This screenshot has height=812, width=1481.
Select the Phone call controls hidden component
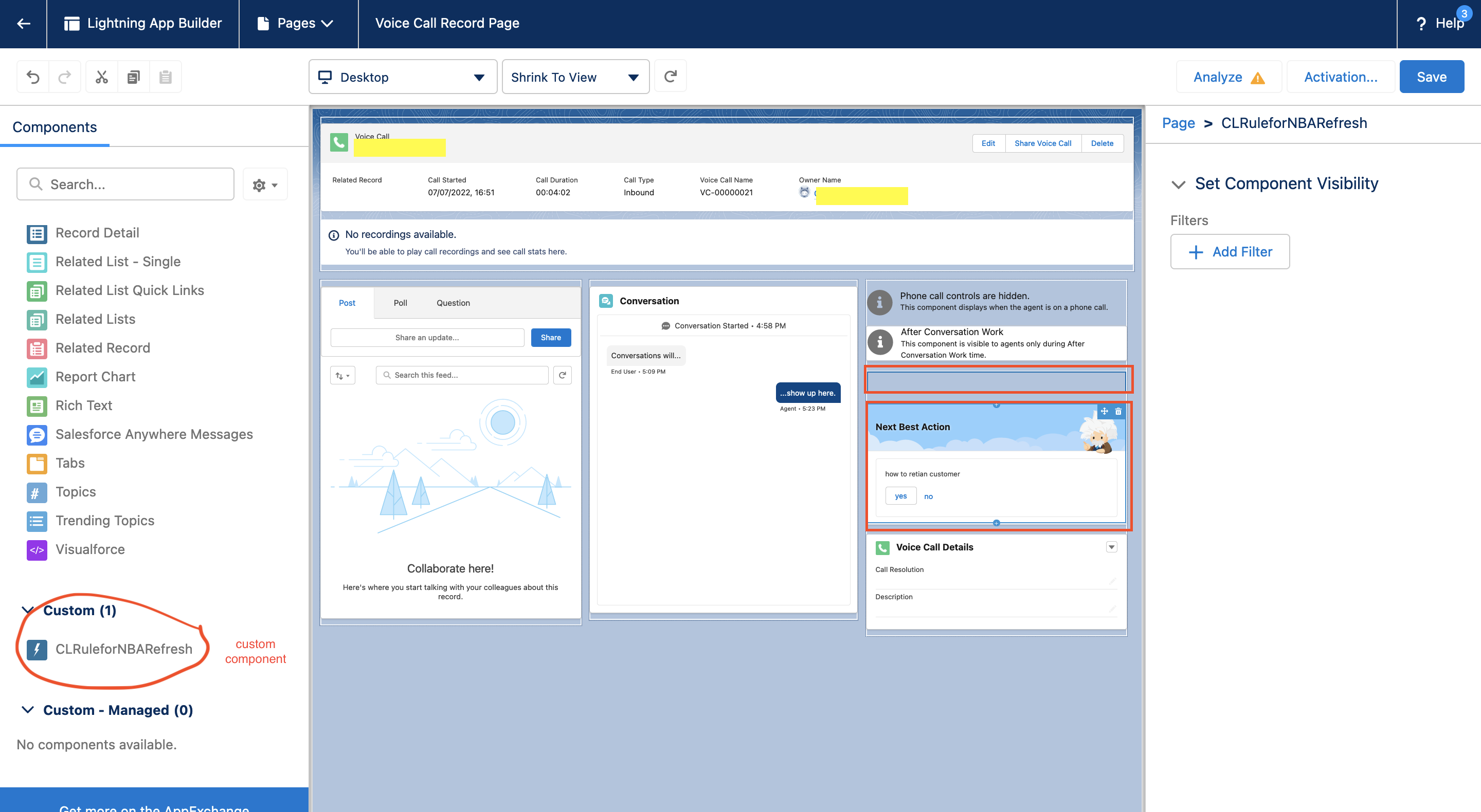pyautogui.click(x=997, y=302)
